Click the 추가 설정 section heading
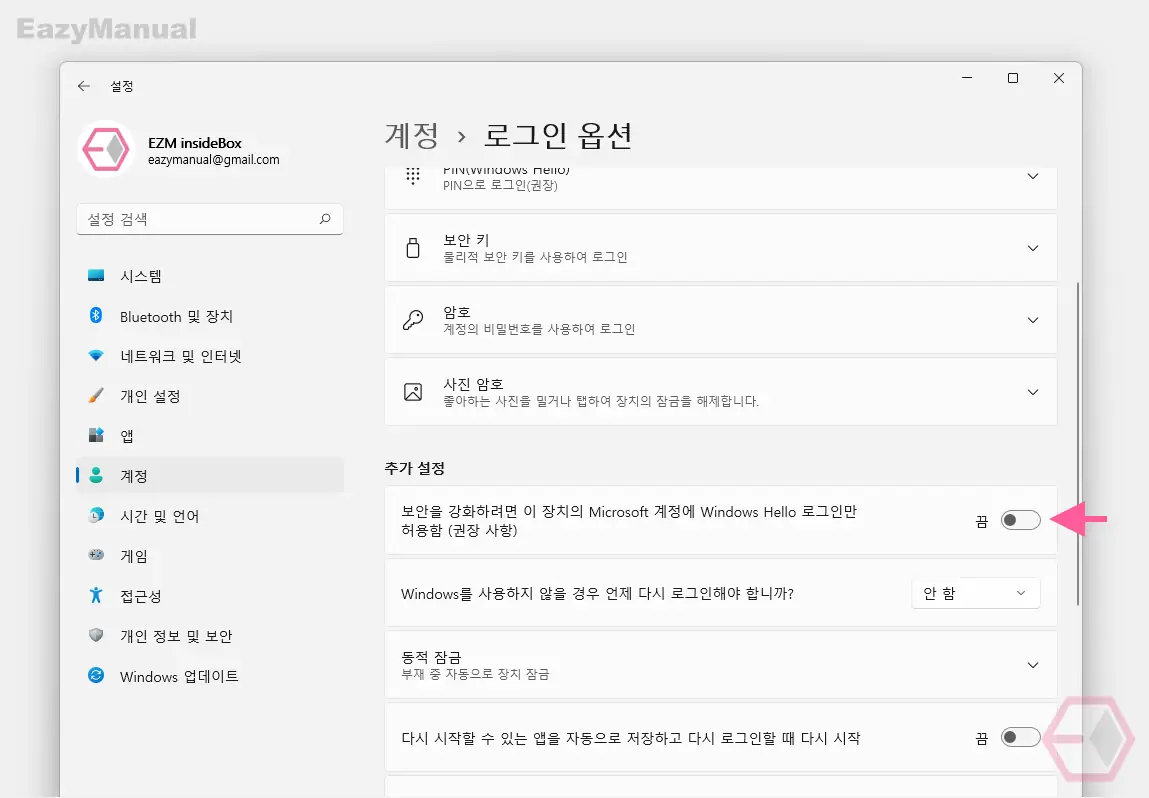Screen dimensions: 1149x798 (x=415, y=468)
